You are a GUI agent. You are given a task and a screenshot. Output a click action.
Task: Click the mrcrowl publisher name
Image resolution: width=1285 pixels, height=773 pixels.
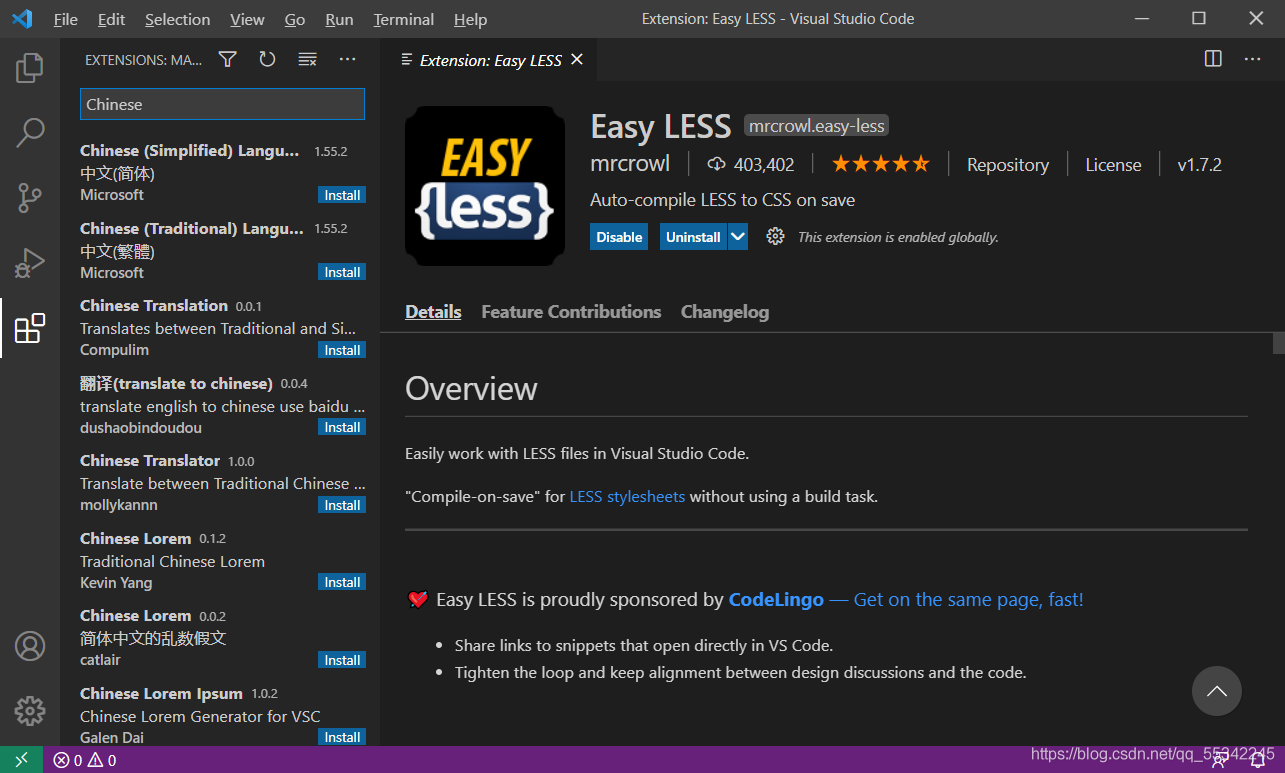(x=630, y=164)
